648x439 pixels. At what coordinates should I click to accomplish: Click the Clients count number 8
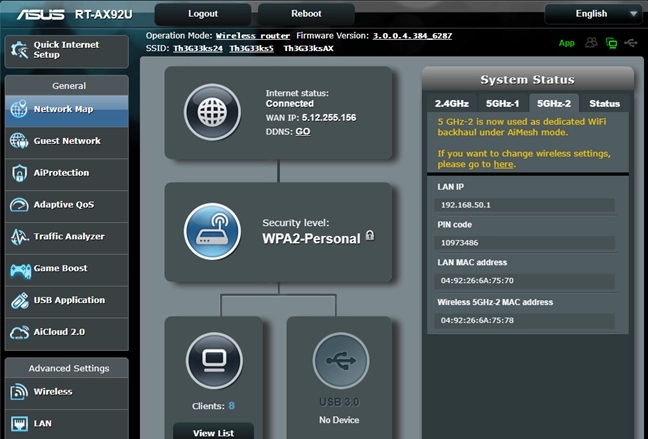click(231, 406)
